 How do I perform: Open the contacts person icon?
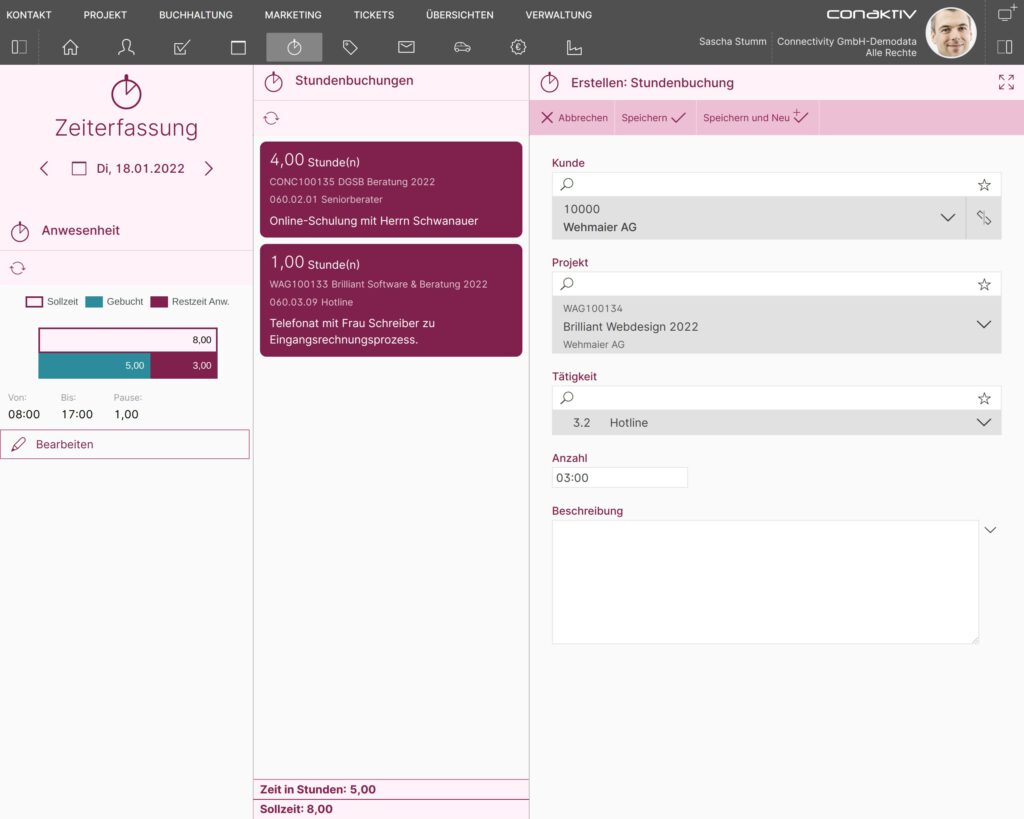126,47
